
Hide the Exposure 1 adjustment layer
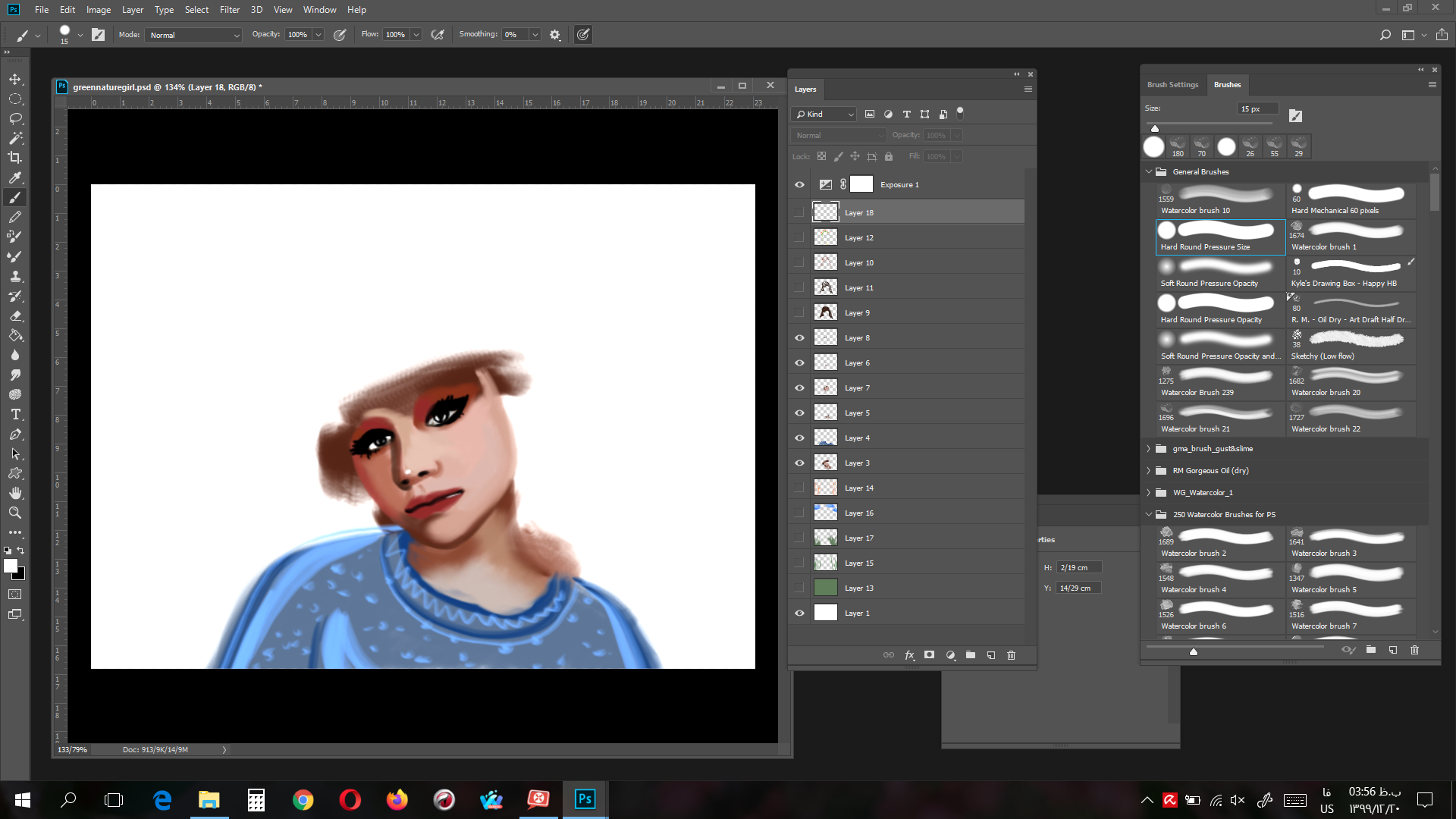pyautogui.click(x=799, y=184)
